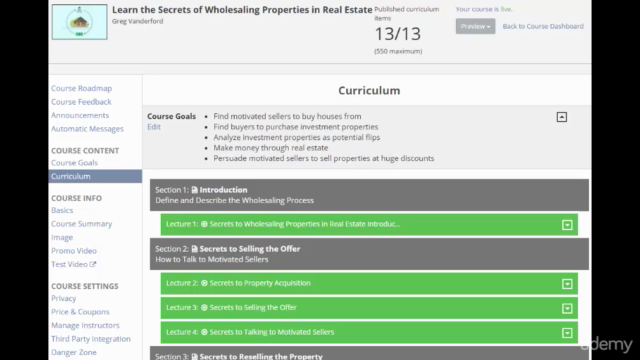640x360 pixels.
Task: Open Automatic Messages in sidebar
Action: [x=87, y=129]
